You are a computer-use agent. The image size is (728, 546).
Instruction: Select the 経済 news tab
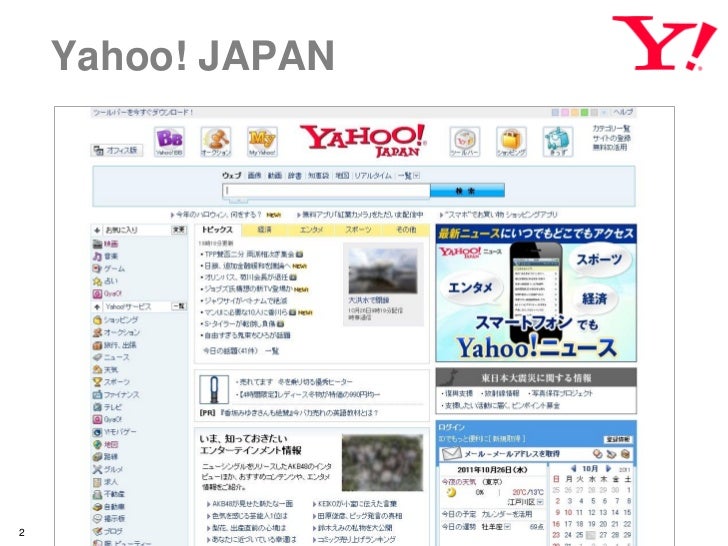tap(265, 230)
